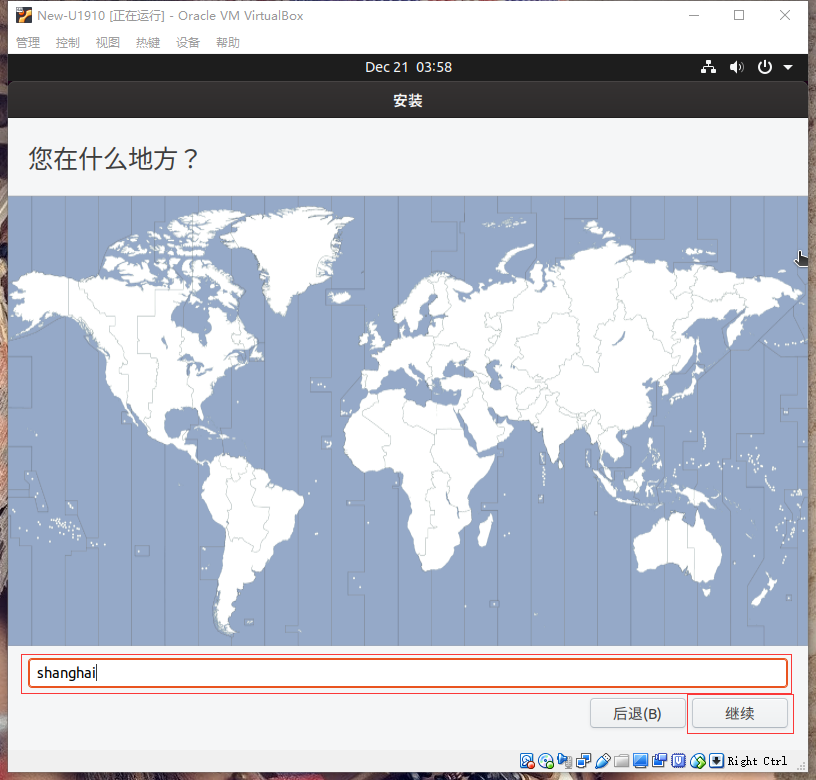Click the audio status icon in VirtualBox bar

565,761
